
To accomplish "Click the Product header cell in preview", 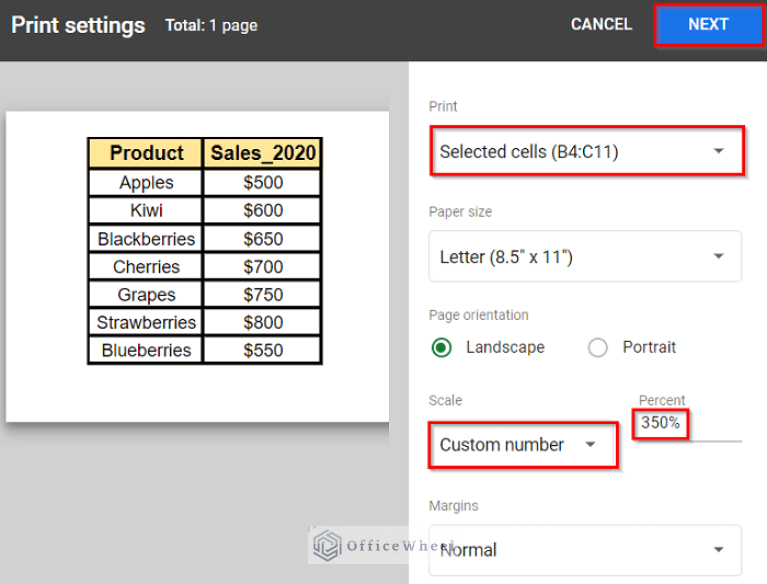I will tap(146, 153).
